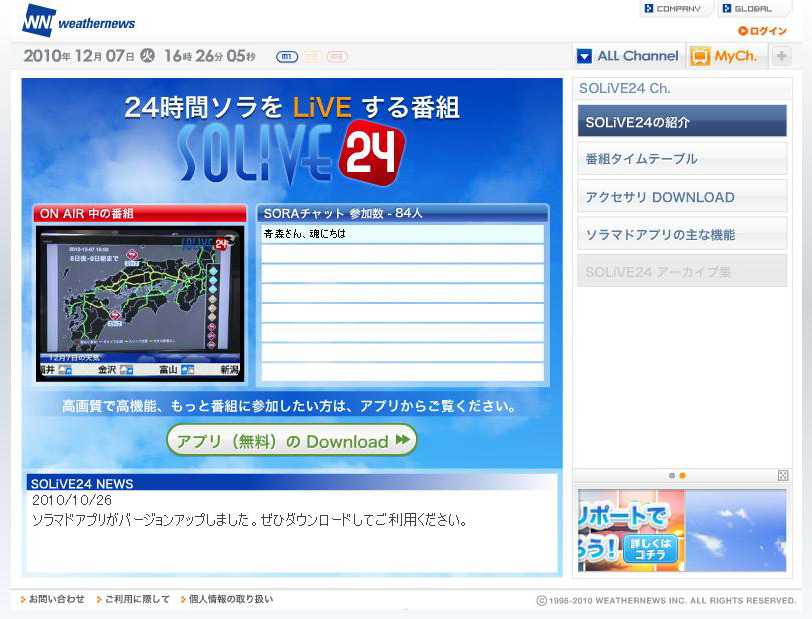Click the ON AIR 中の番組 header
The image size is (812, 619).
click(x=140, y=213)
